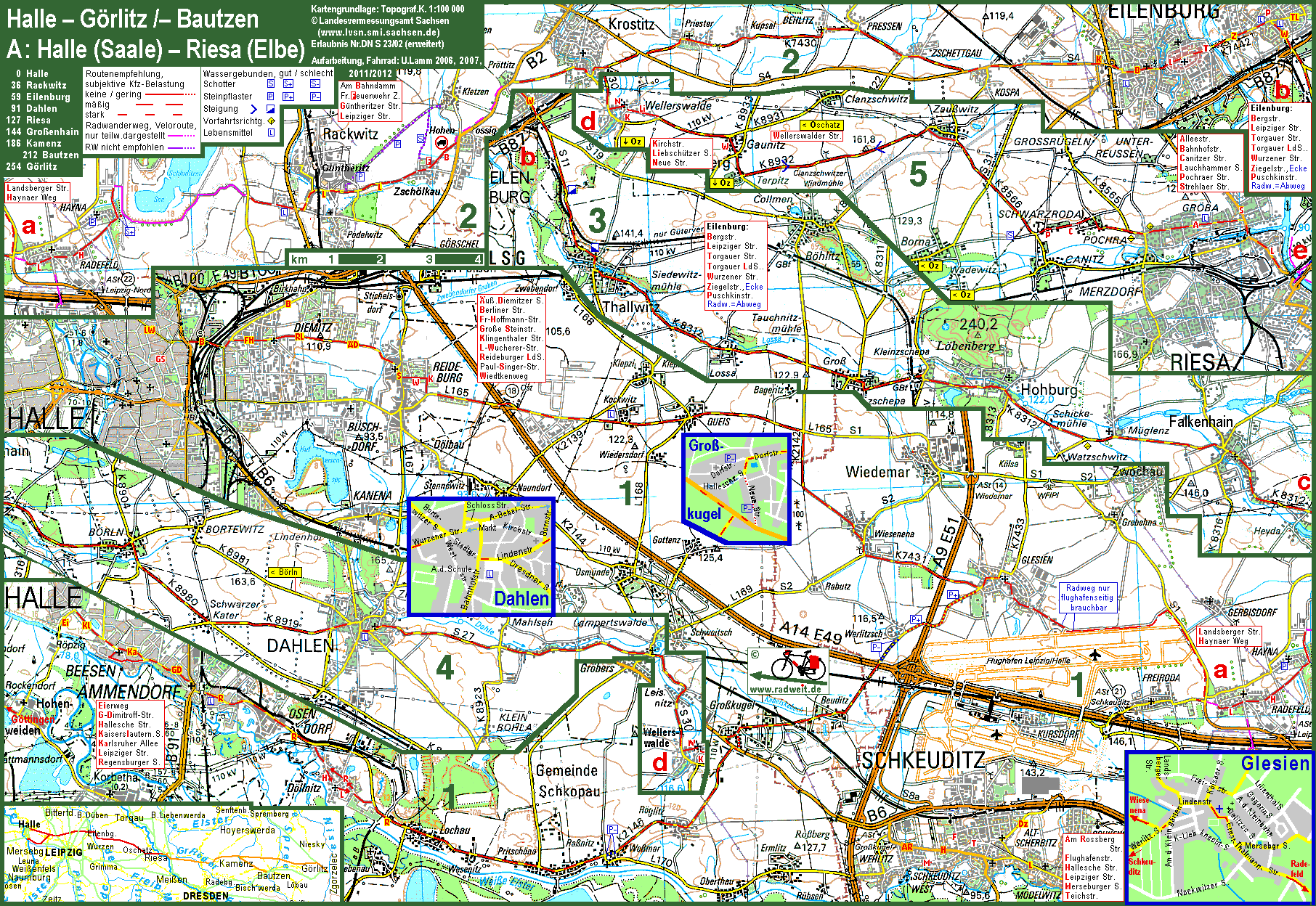Open the Dahlen inset town map

[x=481, y=556]
